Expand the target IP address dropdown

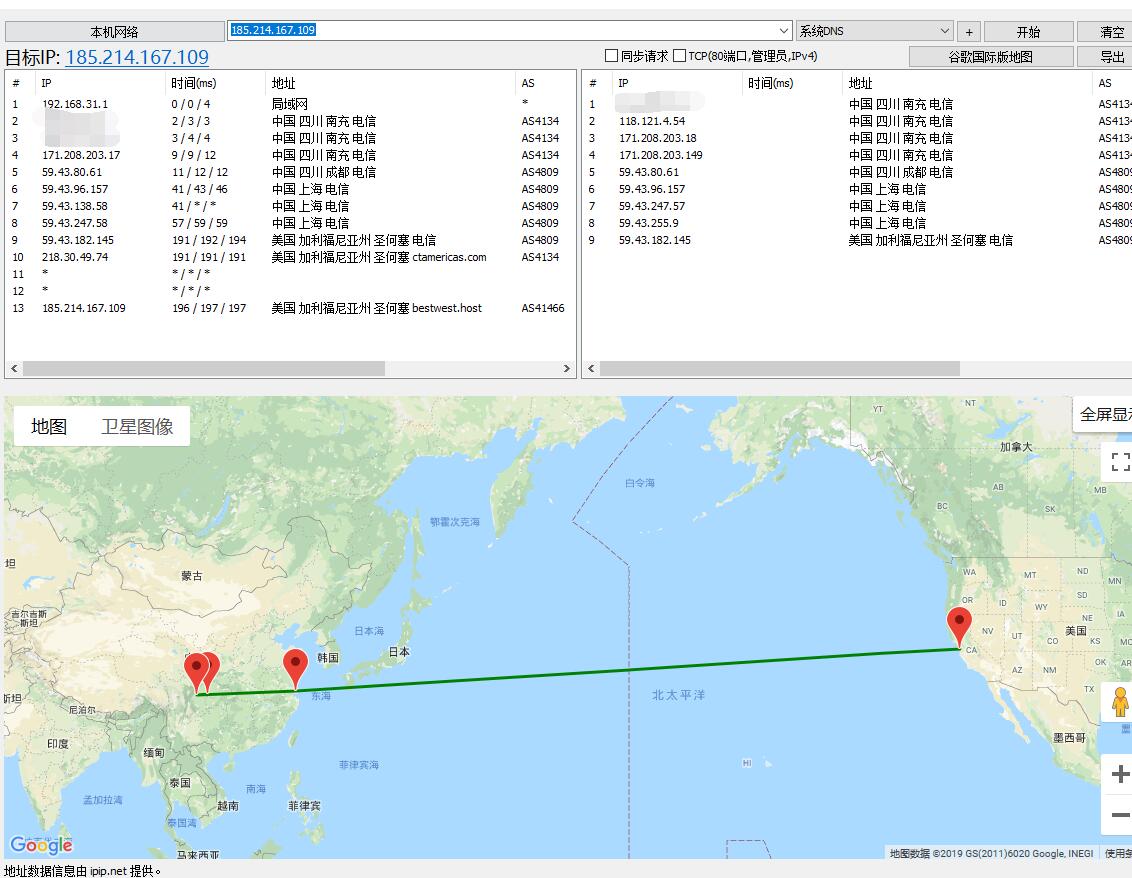784,31
